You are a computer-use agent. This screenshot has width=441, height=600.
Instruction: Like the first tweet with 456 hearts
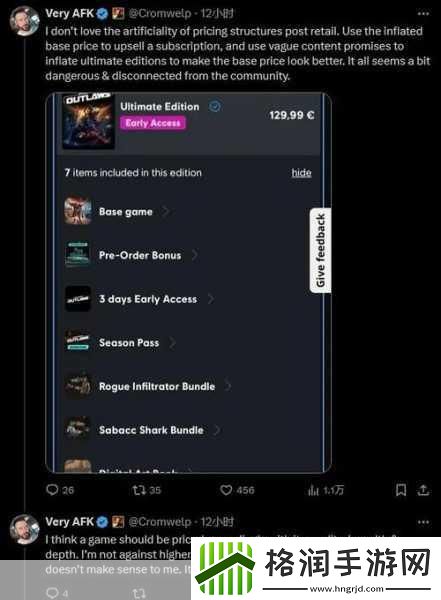pyautogui.click(x=226, y=490)
